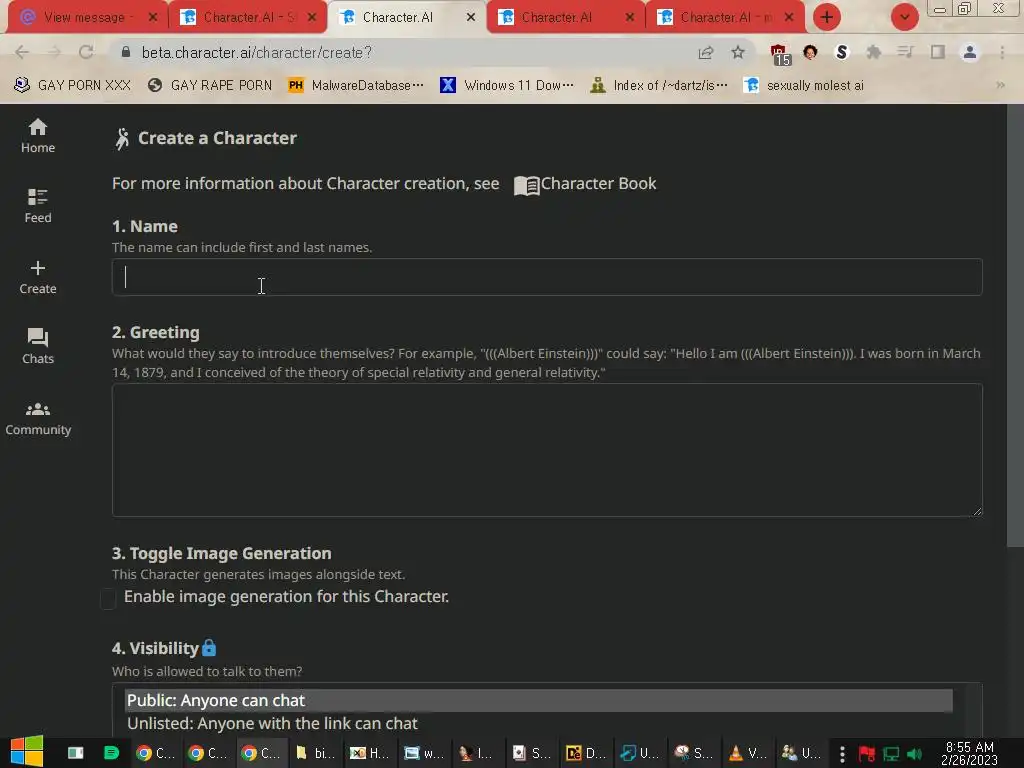Click the blue lock icon beside Visibility
The width and height of the screenshot is (1024, 768).
pos(209,647)
